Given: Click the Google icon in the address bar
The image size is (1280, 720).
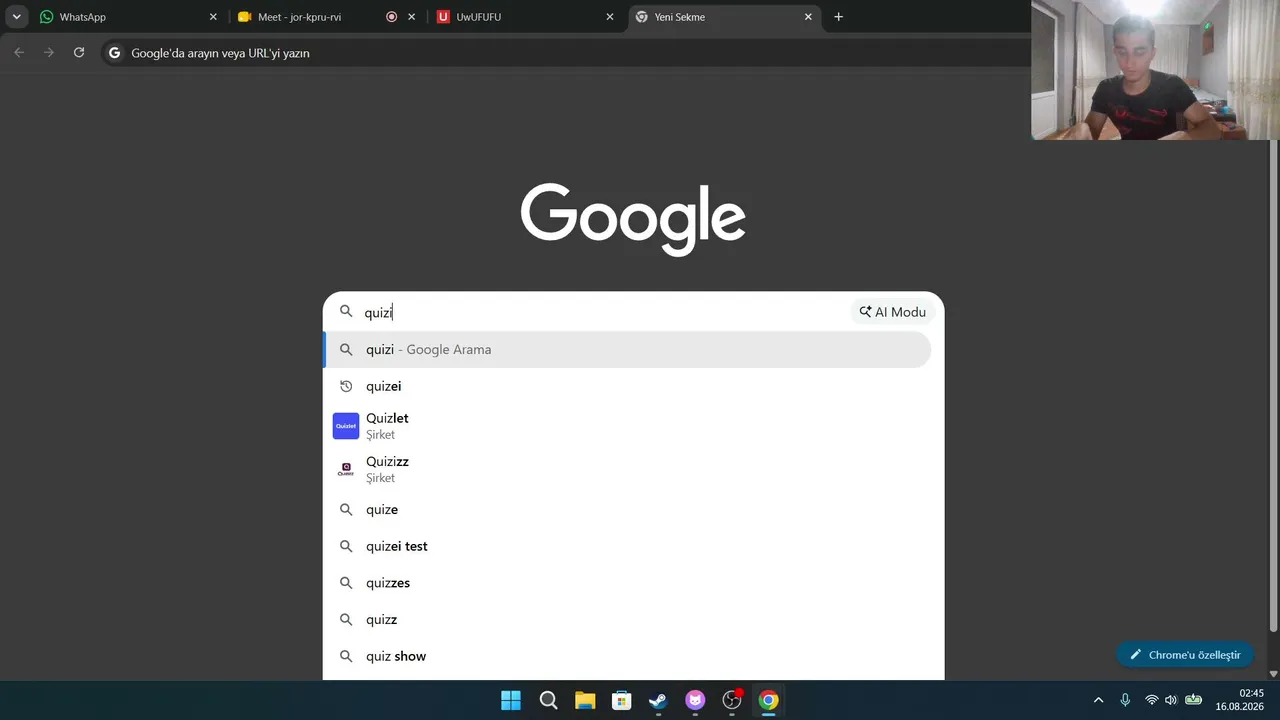Looking at the screenshot, I should (114, 53).
